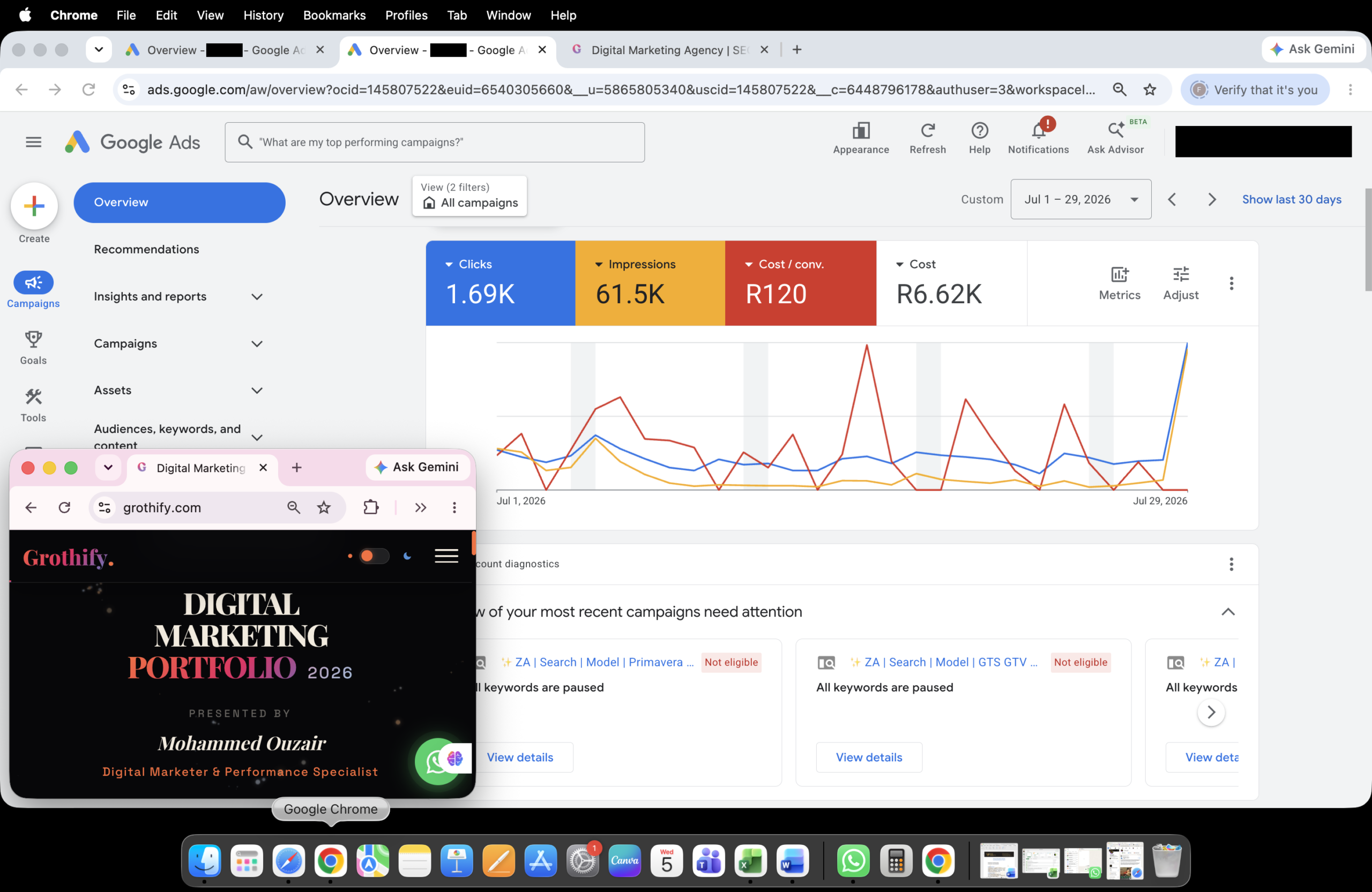Image resolution: width=1372 pixels, height=892 pixels.
Task: Open ZA | Search | Model | Primavera campaign link
Action: click(x=604, y=662)
